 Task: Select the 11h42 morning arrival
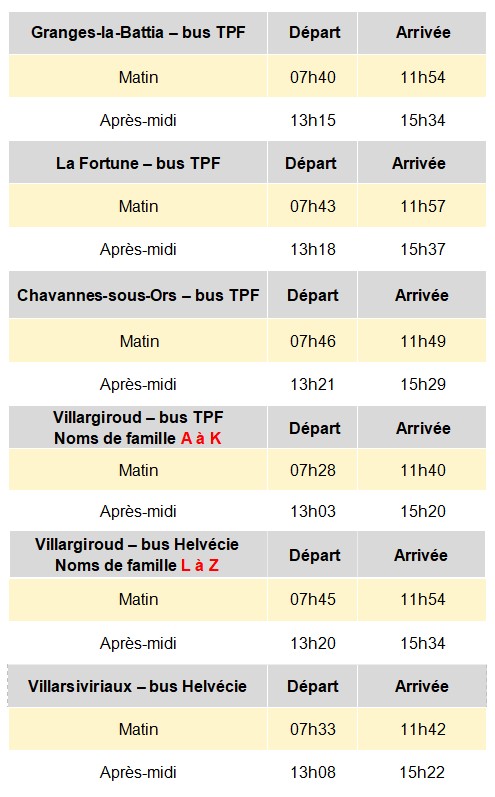(x=422, y=729)
